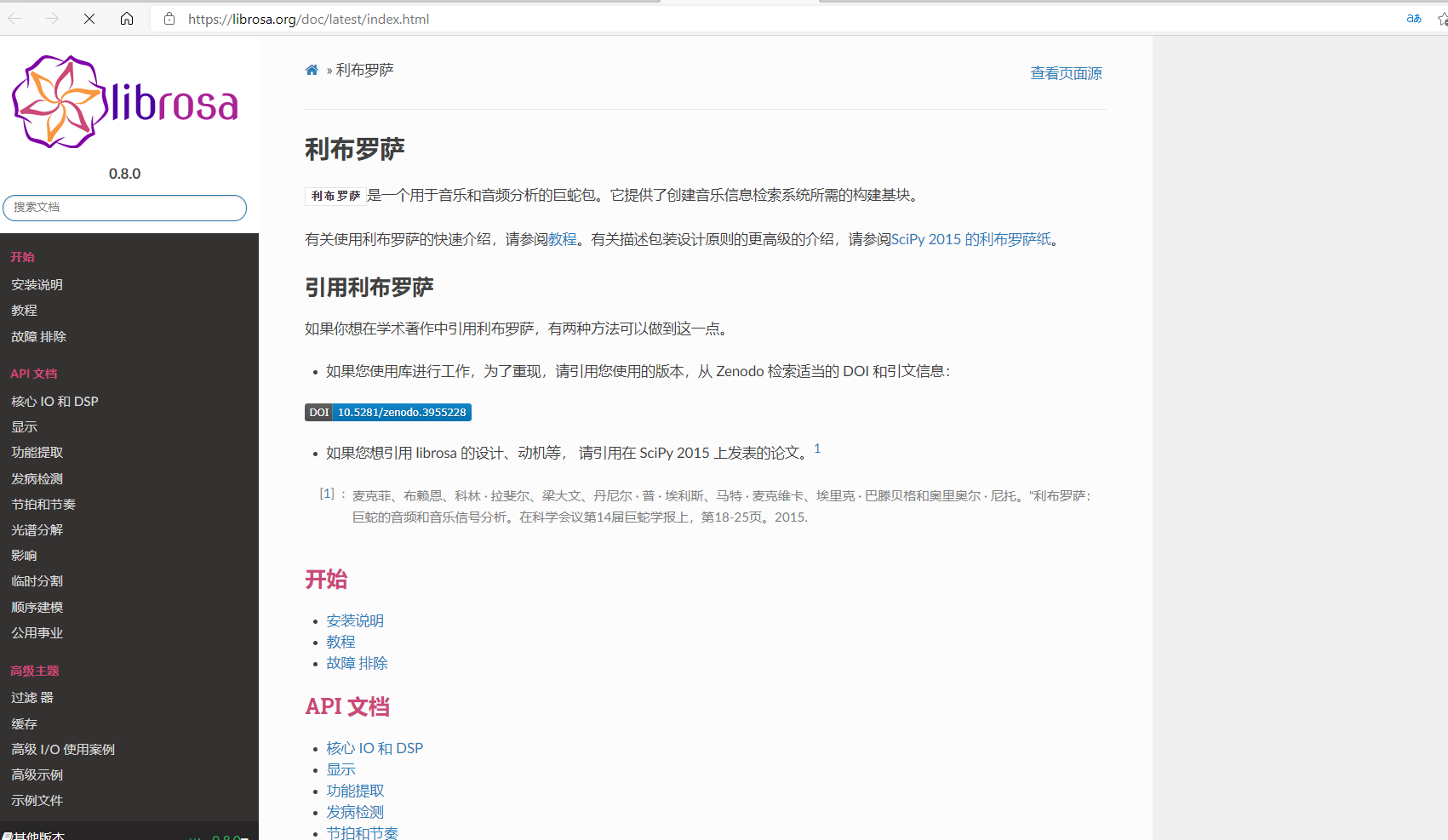This screenshot has height=840, width=1448.
Task: Click the 搜索文档 search field
Action: pos(124,208)
